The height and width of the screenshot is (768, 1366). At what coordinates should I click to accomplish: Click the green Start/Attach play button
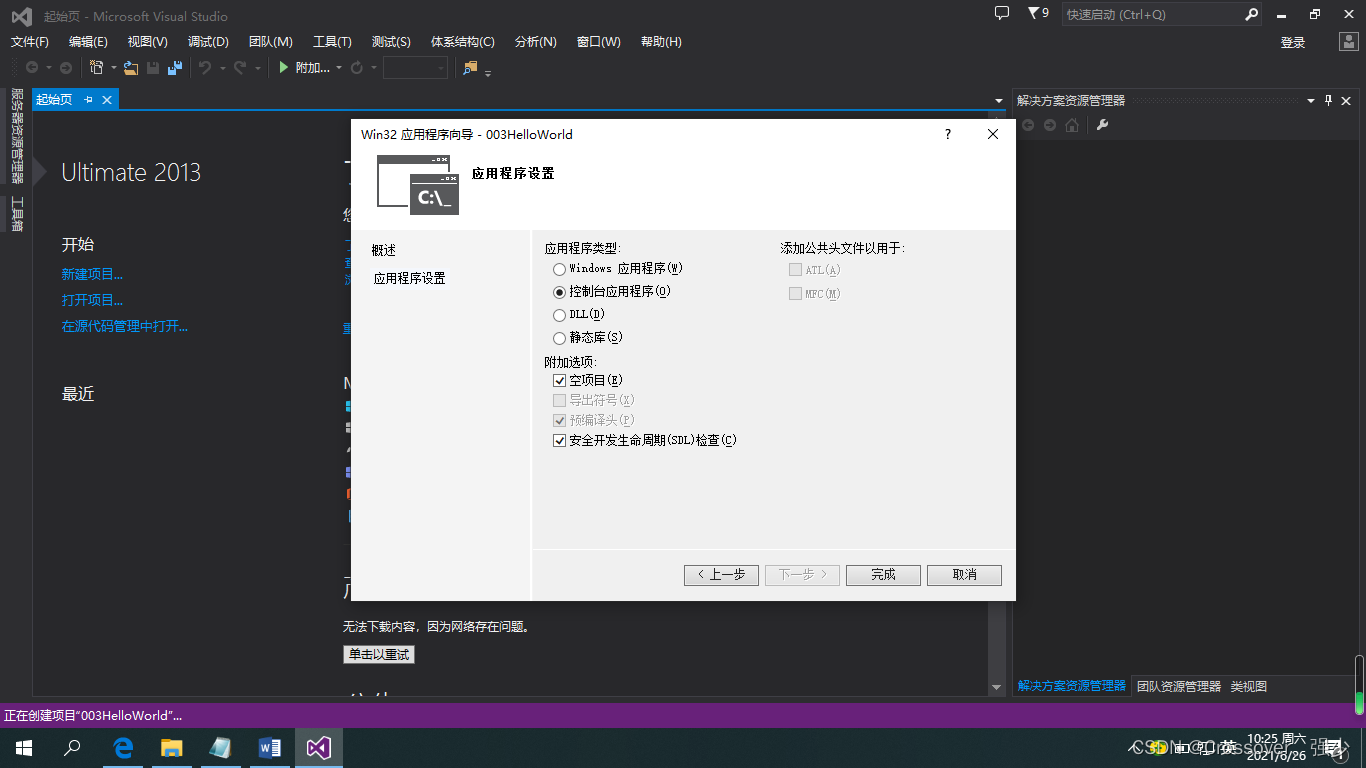(284, 68)
